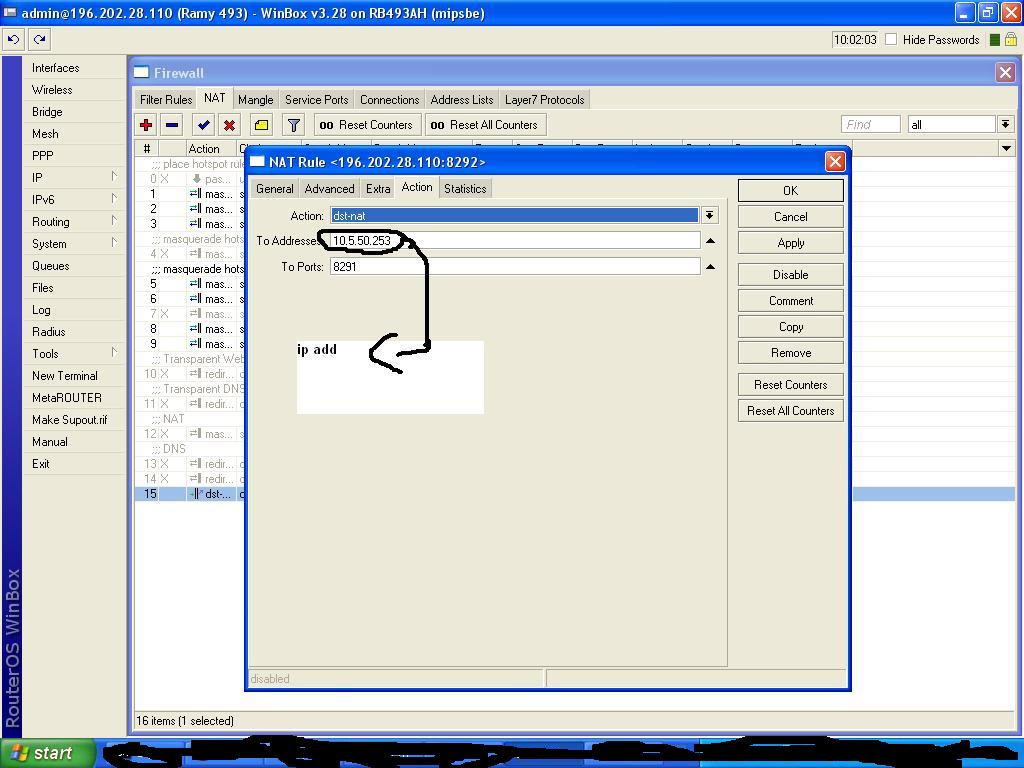Image resolution: width=1024 pixels, height=768 pixels.
Task: Click inside the Find input field
Action: [868, 123]
